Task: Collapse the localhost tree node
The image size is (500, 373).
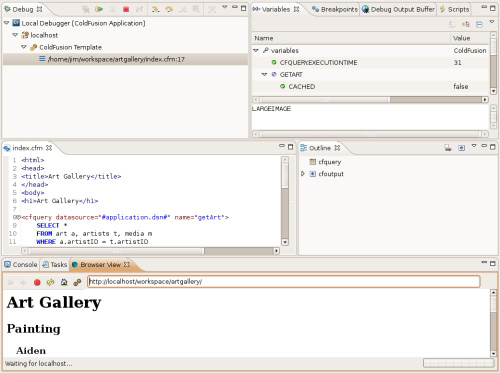Action: (x=15, y=35)
